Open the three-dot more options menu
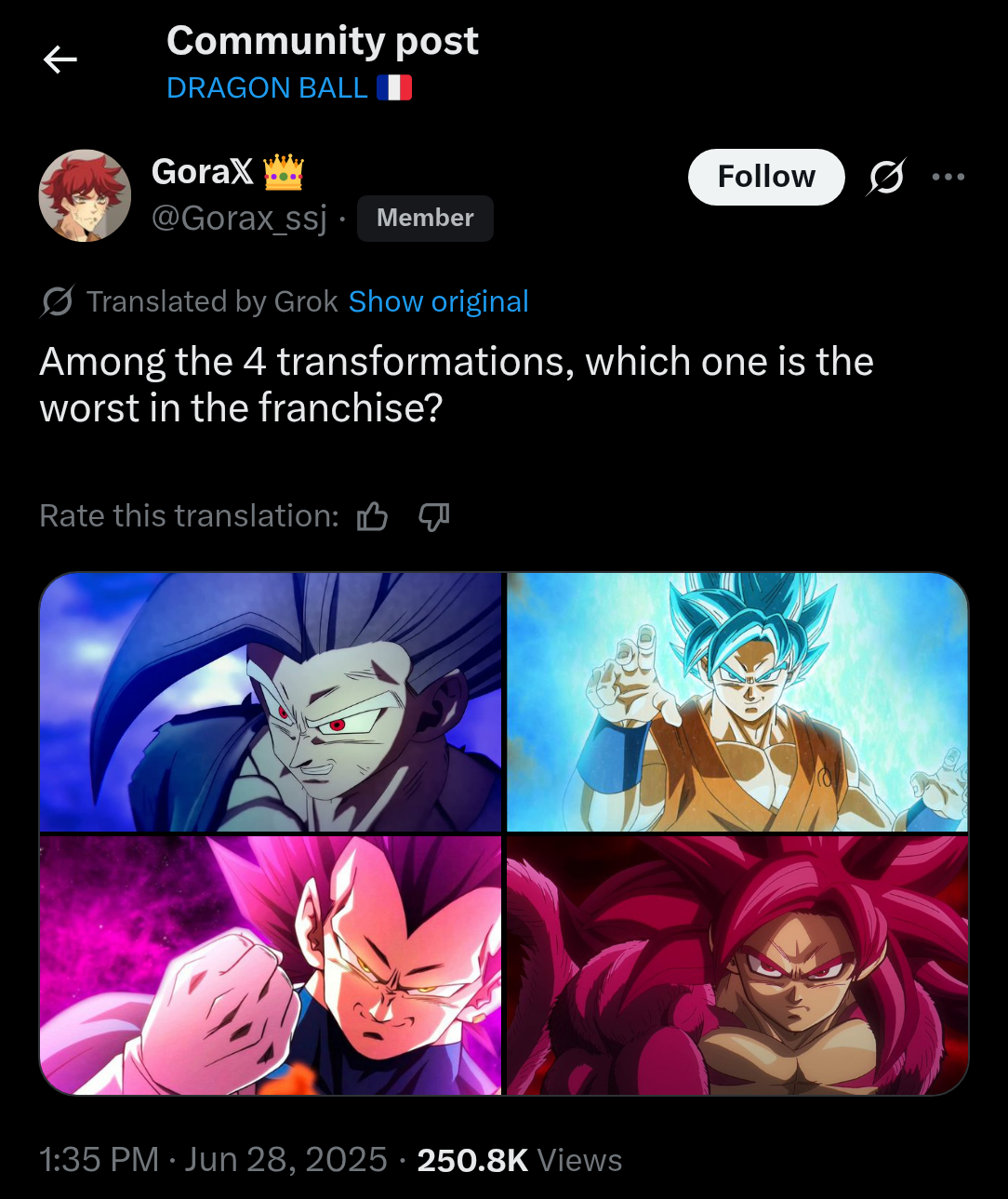The width and height of the screenshot is (1008, 1199). click(x=948, y=177)
